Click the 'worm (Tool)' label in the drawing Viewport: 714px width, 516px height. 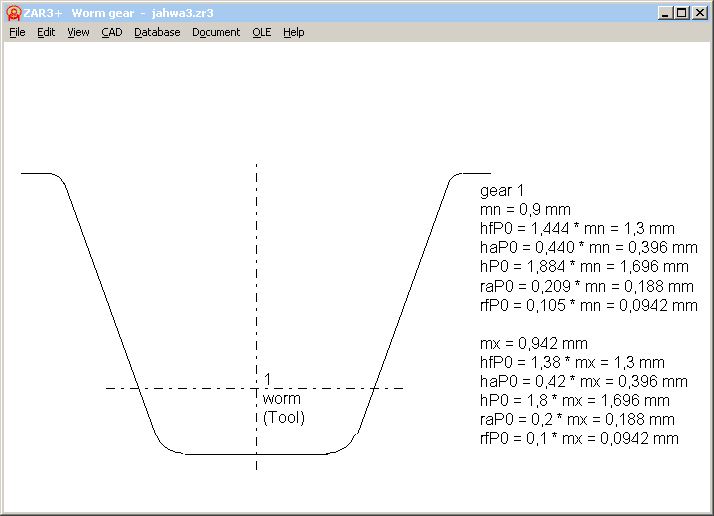(x=283, y=408)
